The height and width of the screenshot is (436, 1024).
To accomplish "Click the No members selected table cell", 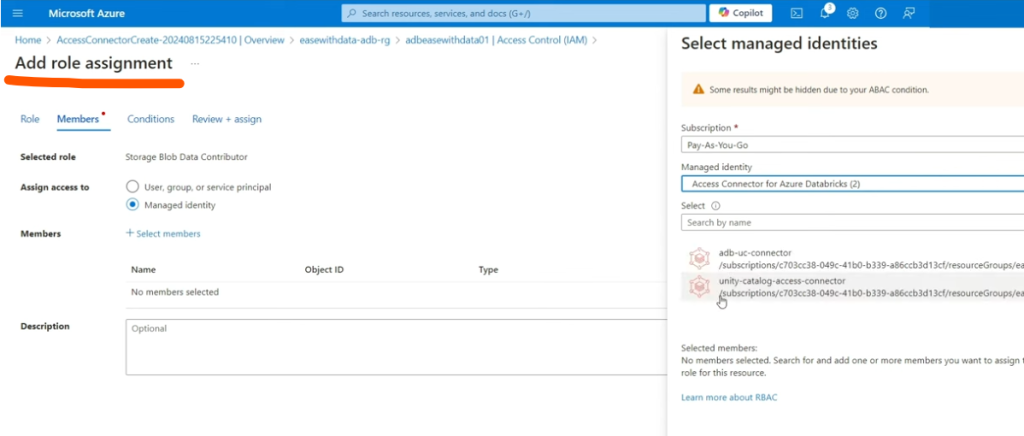I will point(175,292).
